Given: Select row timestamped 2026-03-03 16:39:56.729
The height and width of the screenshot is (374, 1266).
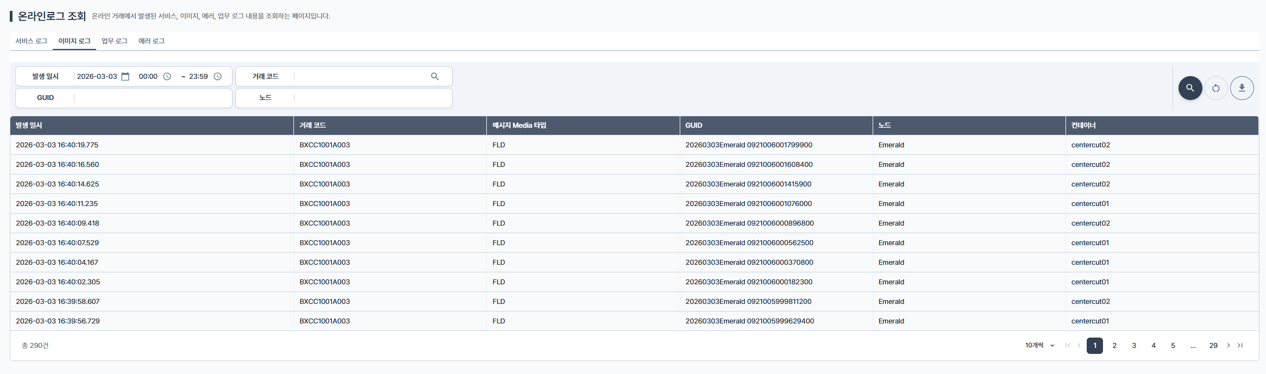Looking at the screenshot, I should coord(634,321).
